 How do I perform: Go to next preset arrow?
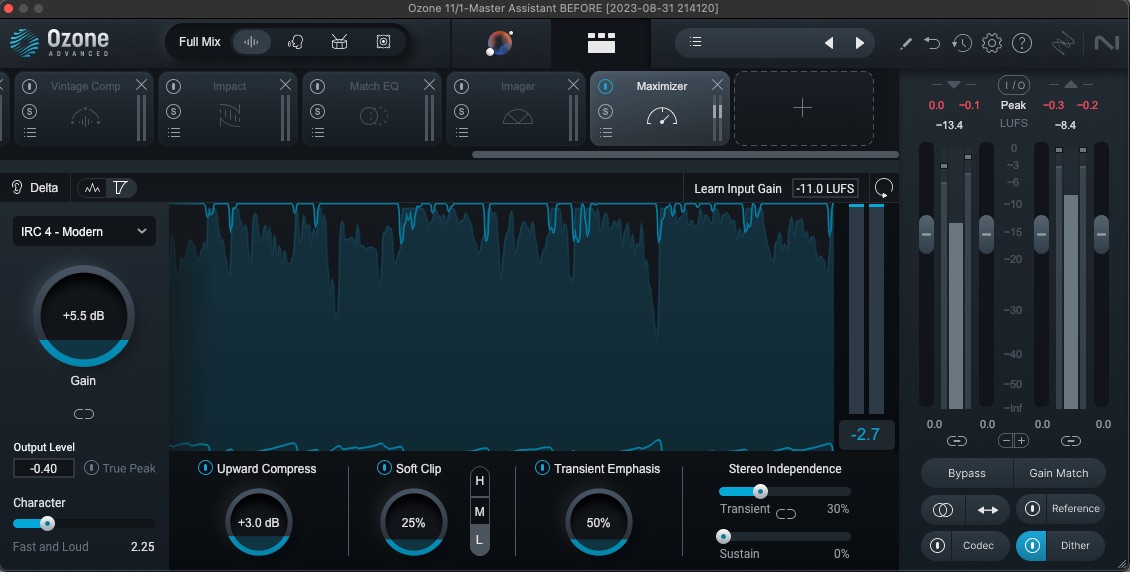pos(860,43)
